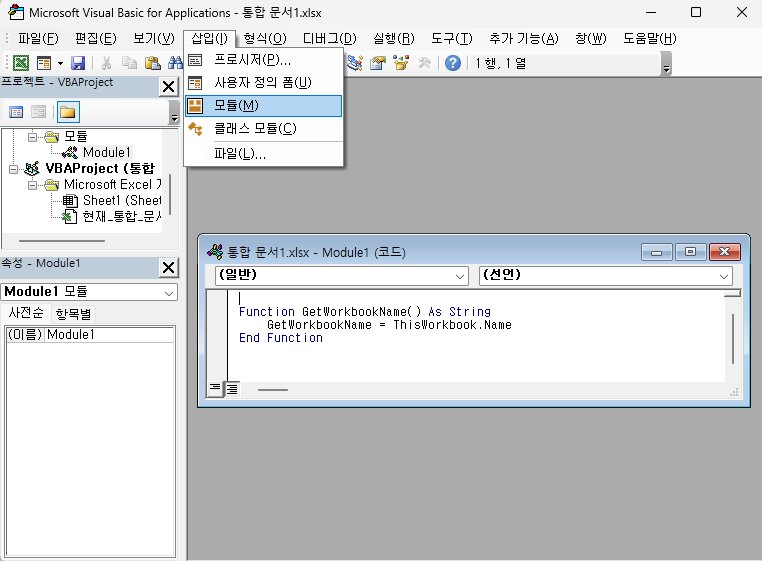Switch to the Alphabetic (사전순) tab
This screenshot has height=561, width=762.
(x=26, y=313)
